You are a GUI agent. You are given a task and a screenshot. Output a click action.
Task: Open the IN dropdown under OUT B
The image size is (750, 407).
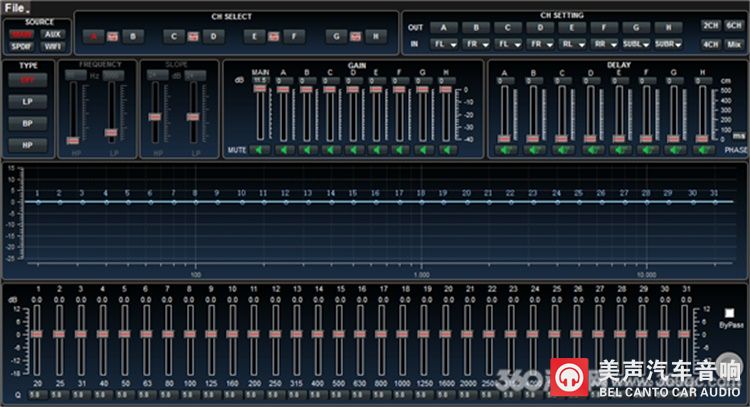(476, 44)
